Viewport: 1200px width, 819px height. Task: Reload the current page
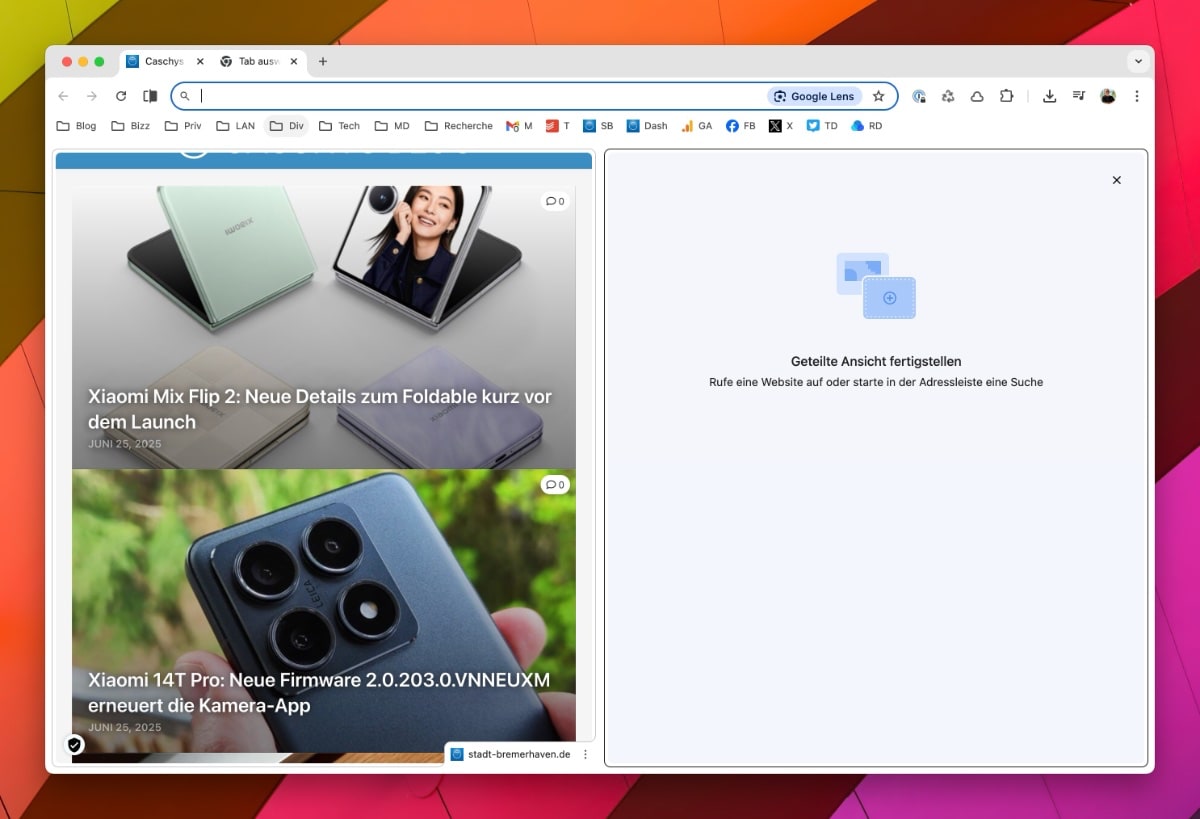tap(121, 96)
